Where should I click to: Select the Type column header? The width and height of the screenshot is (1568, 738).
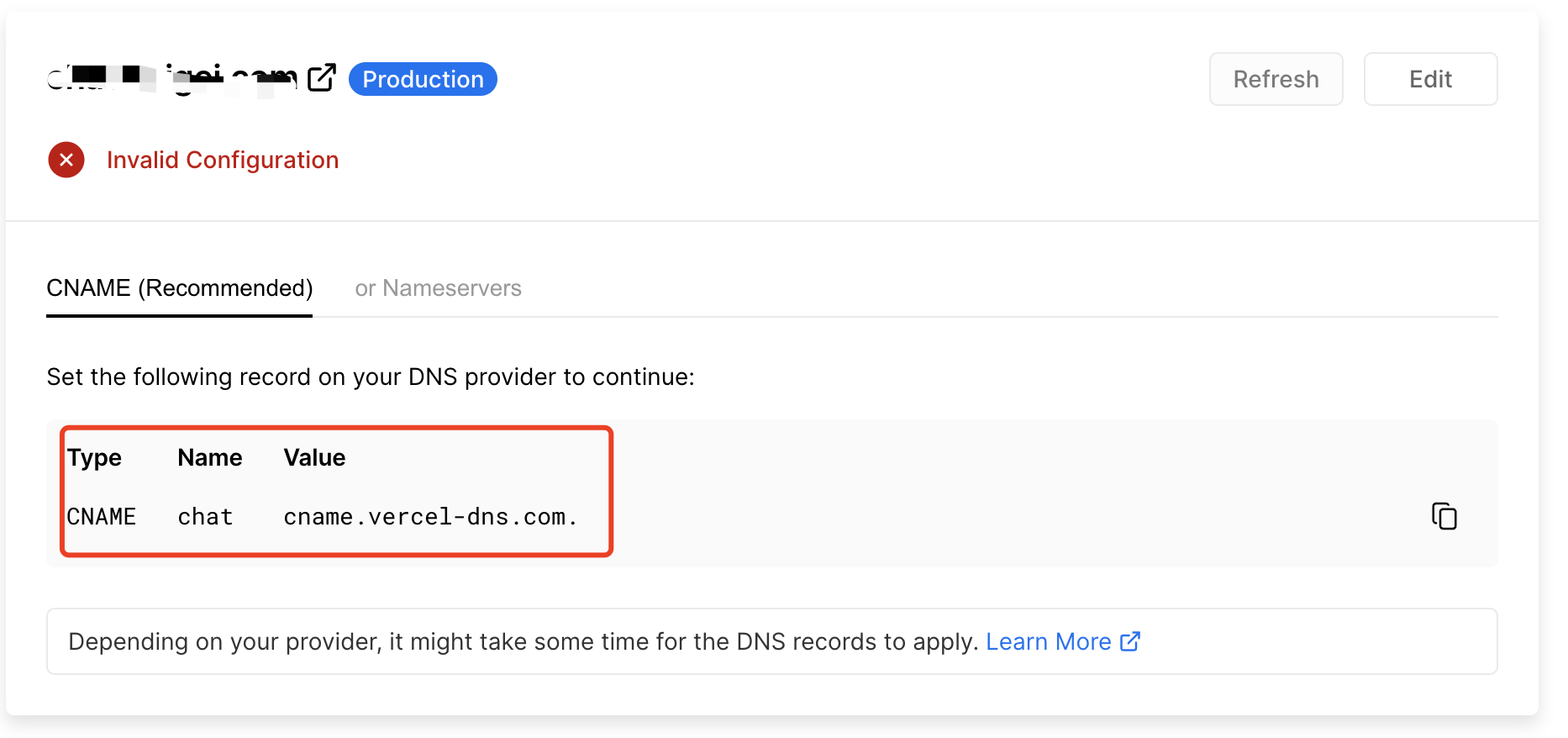point(94,457)
